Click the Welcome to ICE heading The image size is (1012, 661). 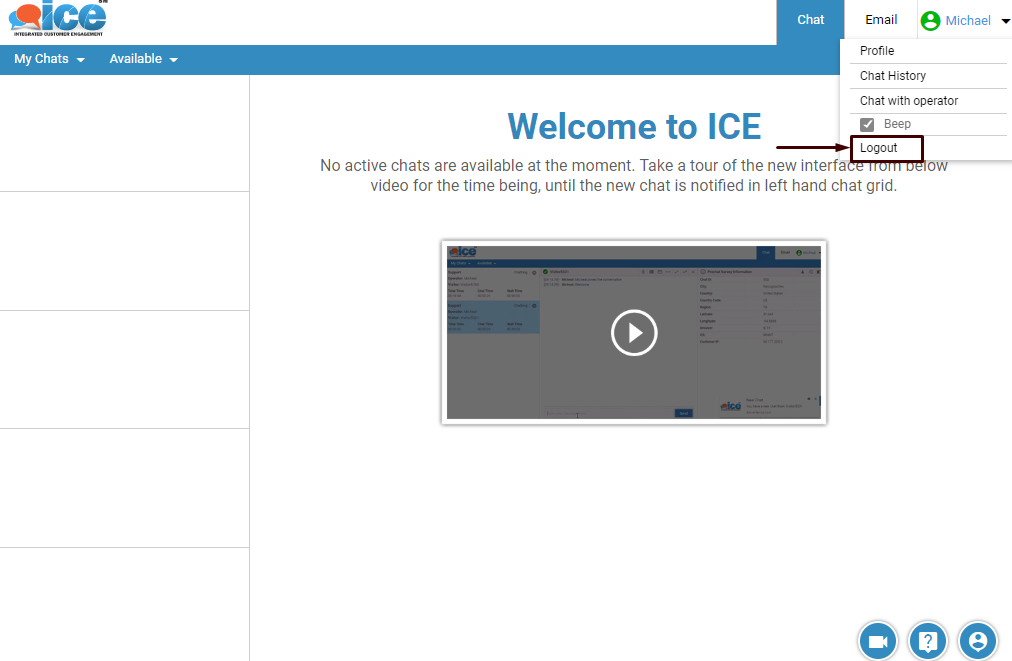pos(634,127)
